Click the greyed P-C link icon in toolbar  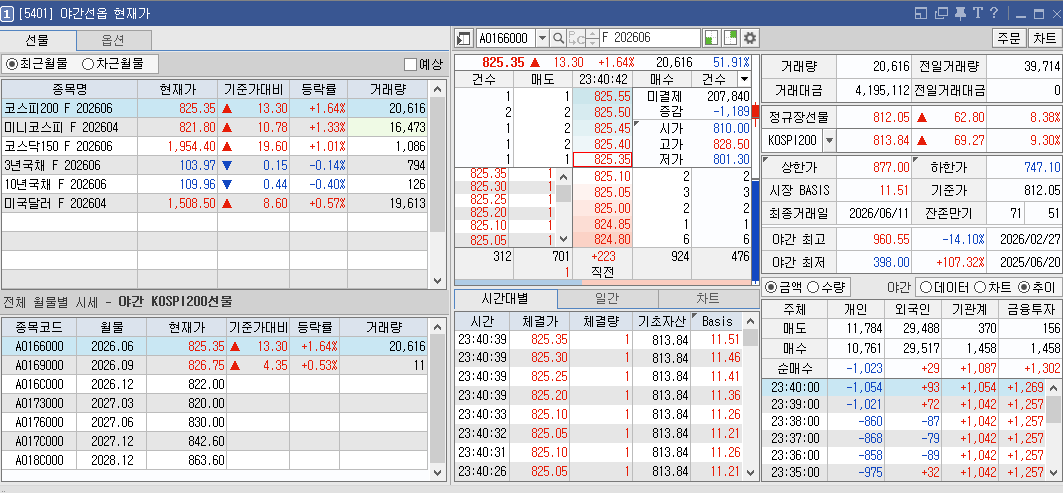click(576, 38)
